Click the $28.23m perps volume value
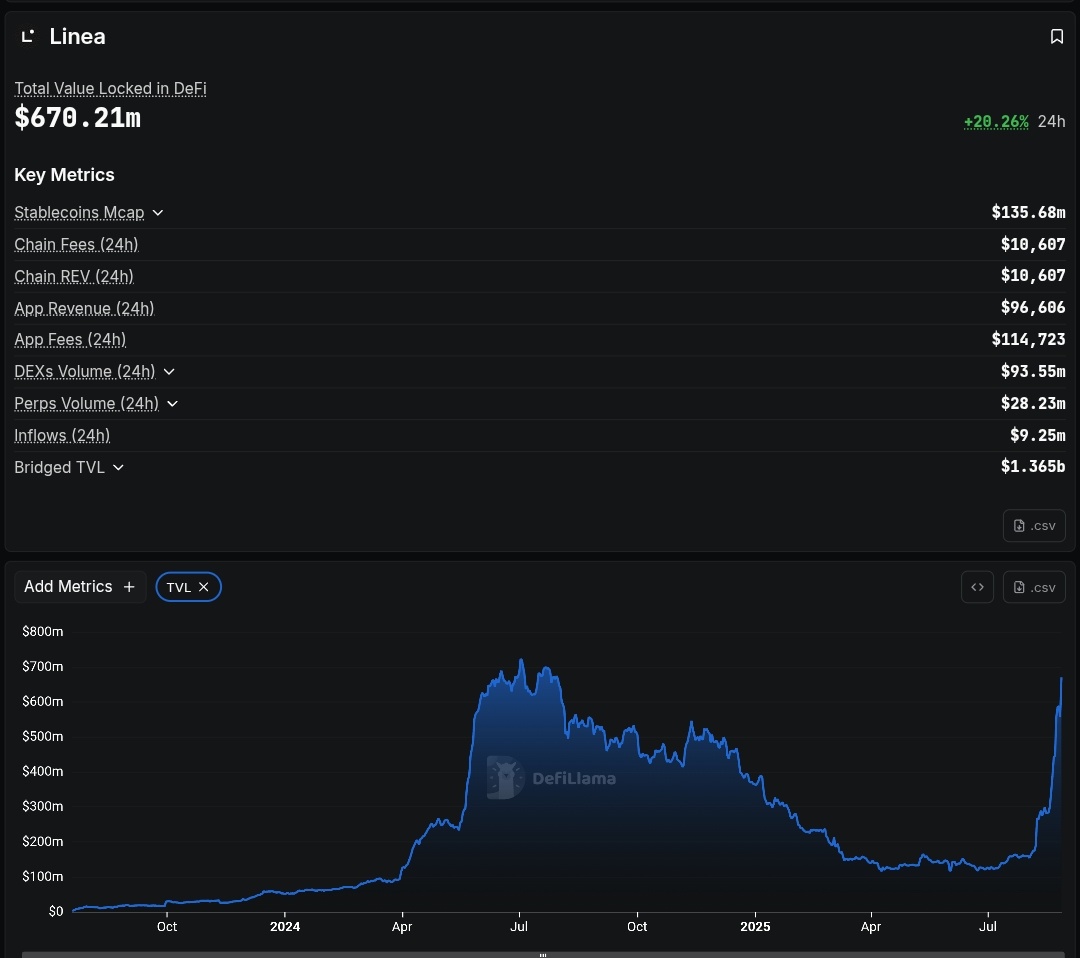This screenshot has width=1080, height=958. pyautogui.click(x=1033, y=403)
